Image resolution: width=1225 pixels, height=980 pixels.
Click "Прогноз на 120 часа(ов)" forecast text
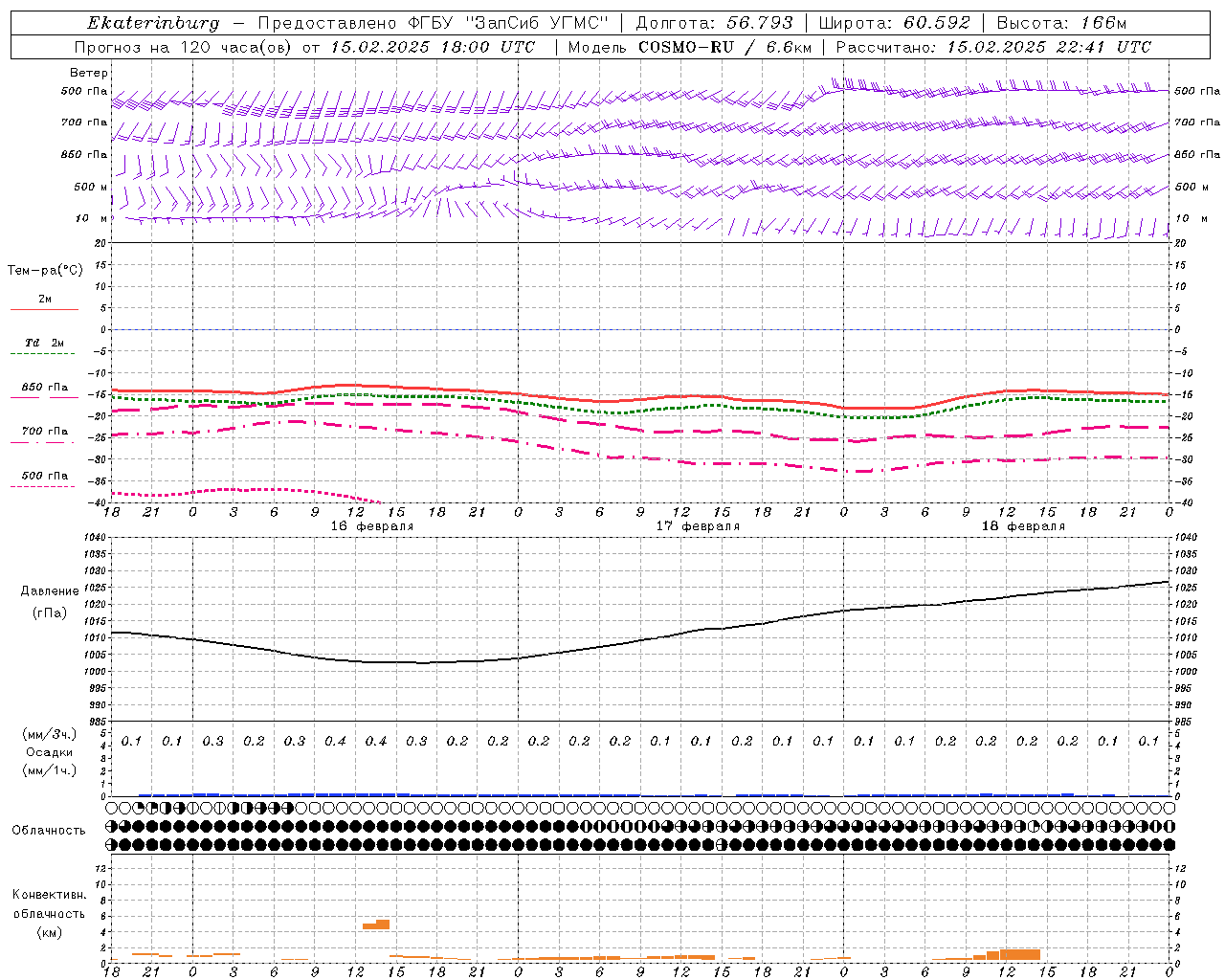(x=185, y=47)
